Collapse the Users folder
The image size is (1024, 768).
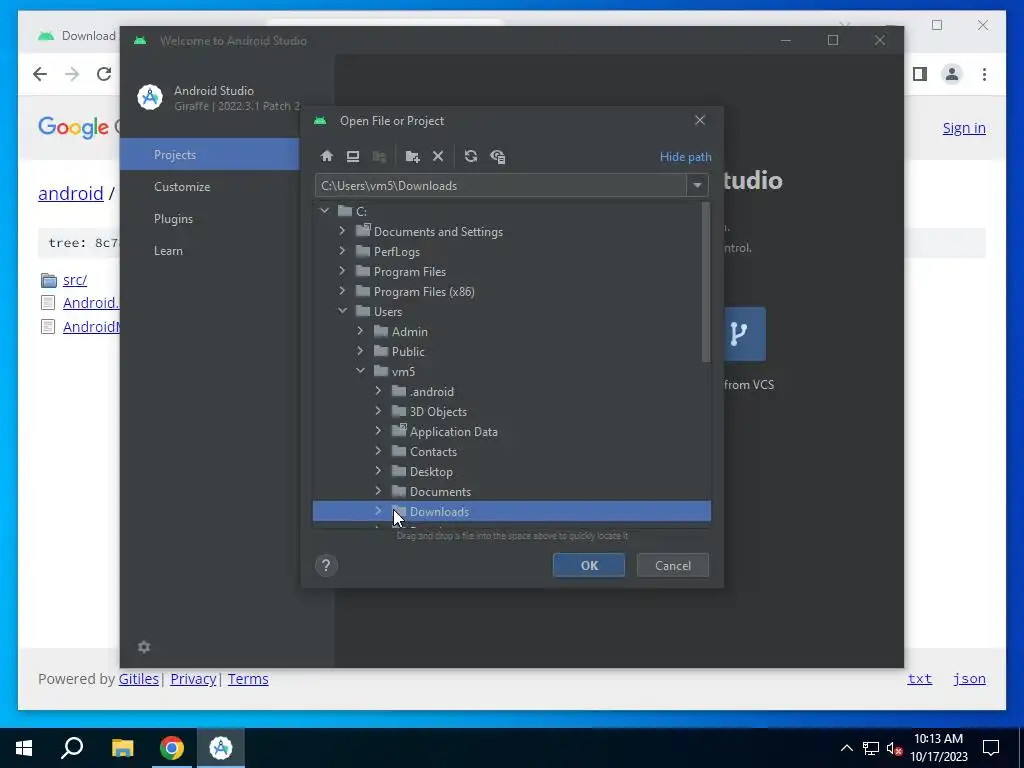[342, 311]
